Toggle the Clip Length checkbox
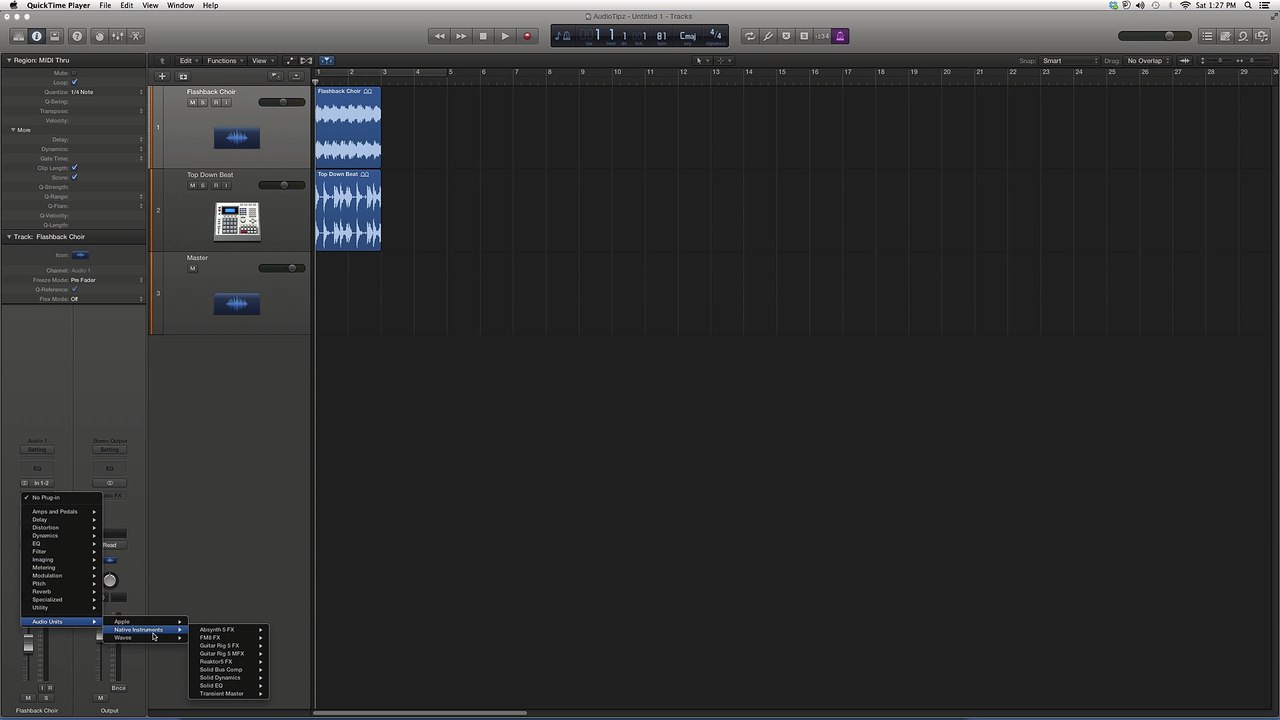Screen dimensions: 1280x720 74,168
